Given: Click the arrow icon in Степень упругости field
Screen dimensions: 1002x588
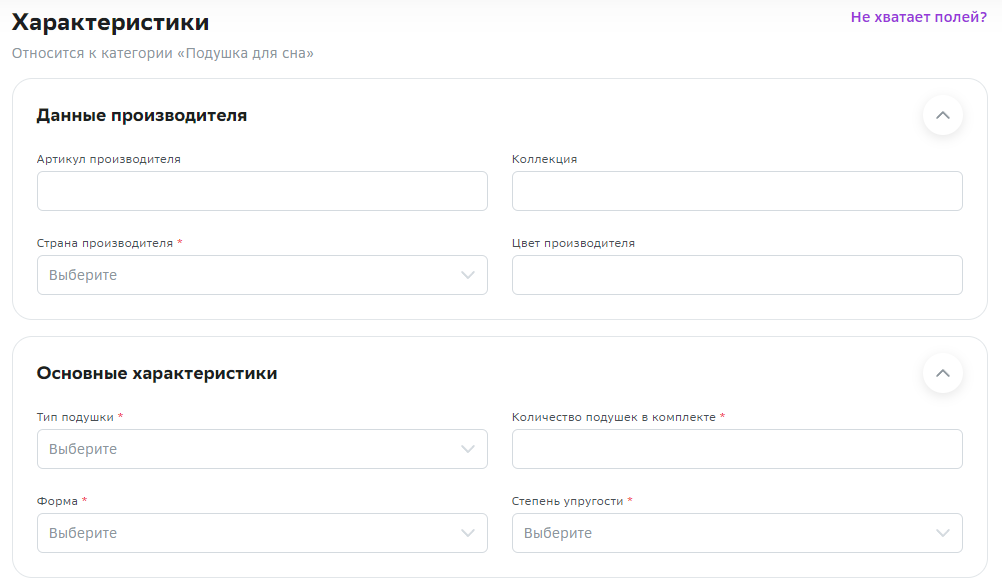Looking at the screenshot, I should [x=943, y=533].
